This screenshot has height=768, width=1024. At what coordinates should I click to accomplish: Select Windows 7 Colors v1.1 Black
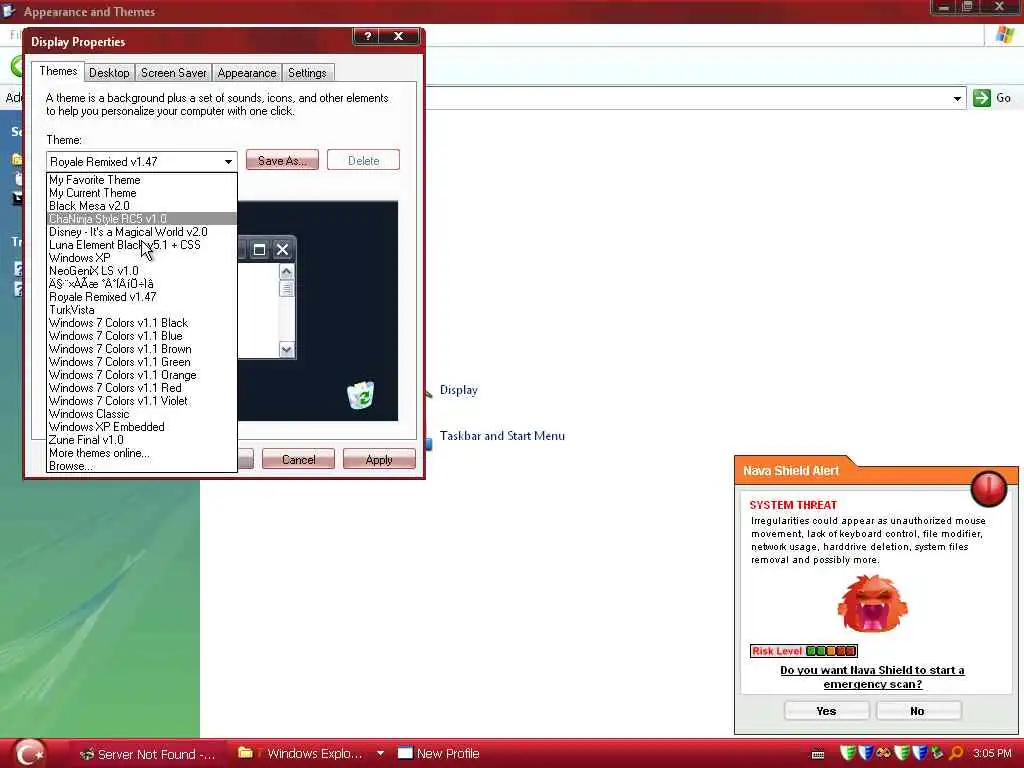(x=142, y=323)
